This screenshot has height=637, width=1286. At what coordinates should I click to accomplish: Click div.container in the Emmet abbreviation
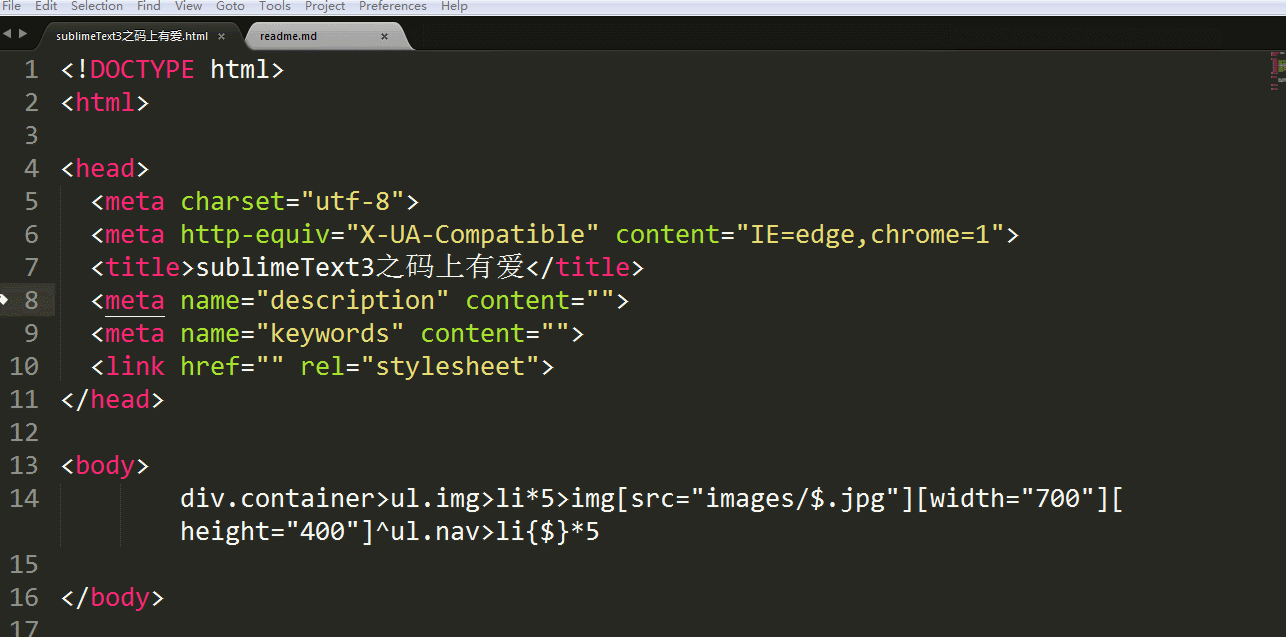point(277,498)
